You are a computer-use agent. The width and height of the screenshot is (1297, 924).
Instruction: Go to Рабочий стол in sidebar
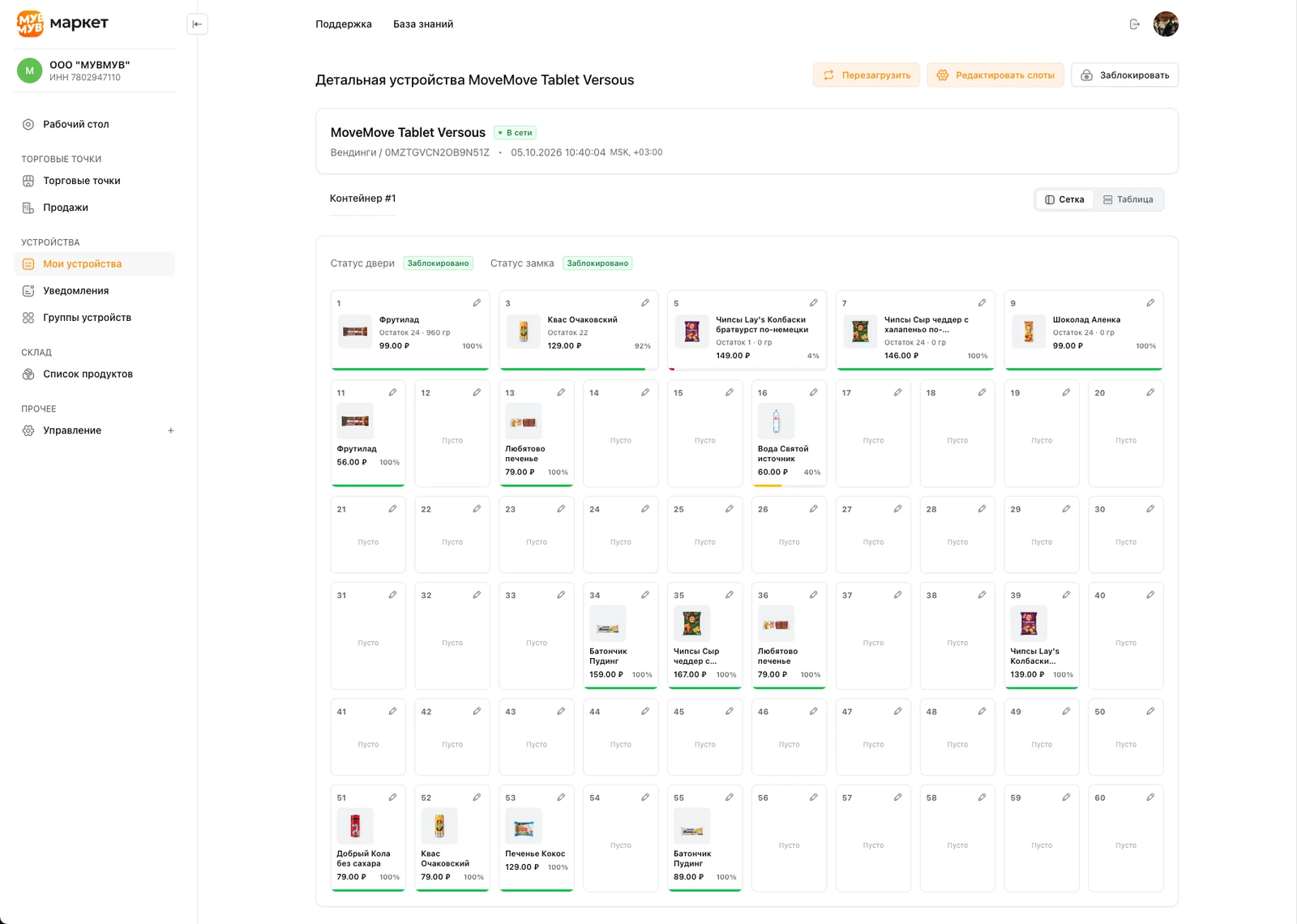(x=95, y=124)
